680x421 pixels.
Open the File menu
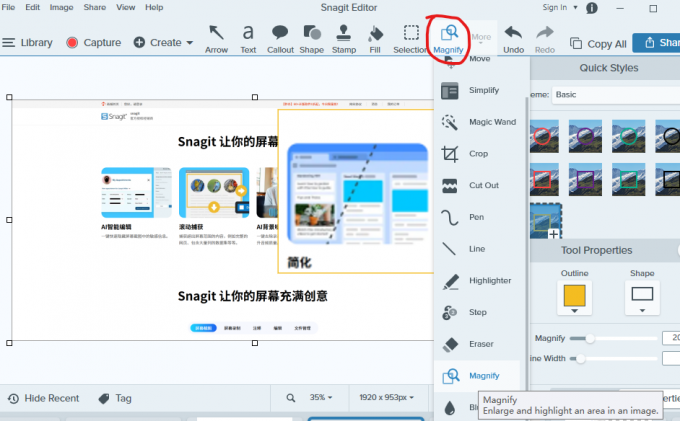pyautogui.click(x=8, y=7)
